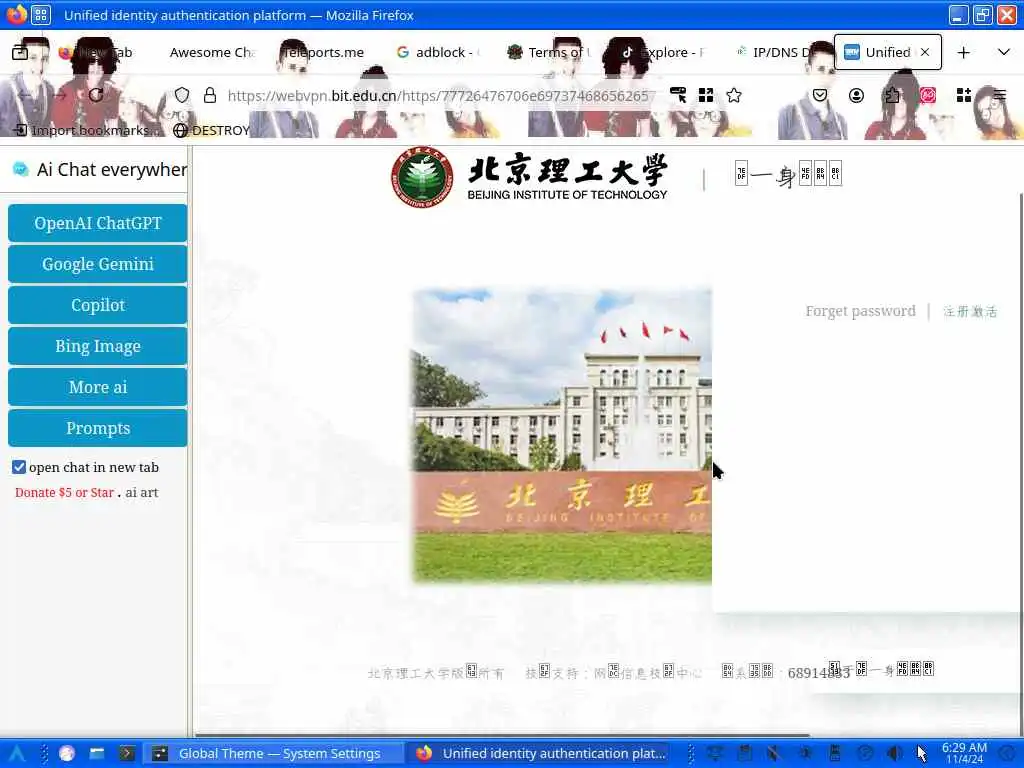The width and height of the screenshot is (1024, 768).
Task: Click the grid-plus extension icon in the toolbar
Action: point(964,95)
